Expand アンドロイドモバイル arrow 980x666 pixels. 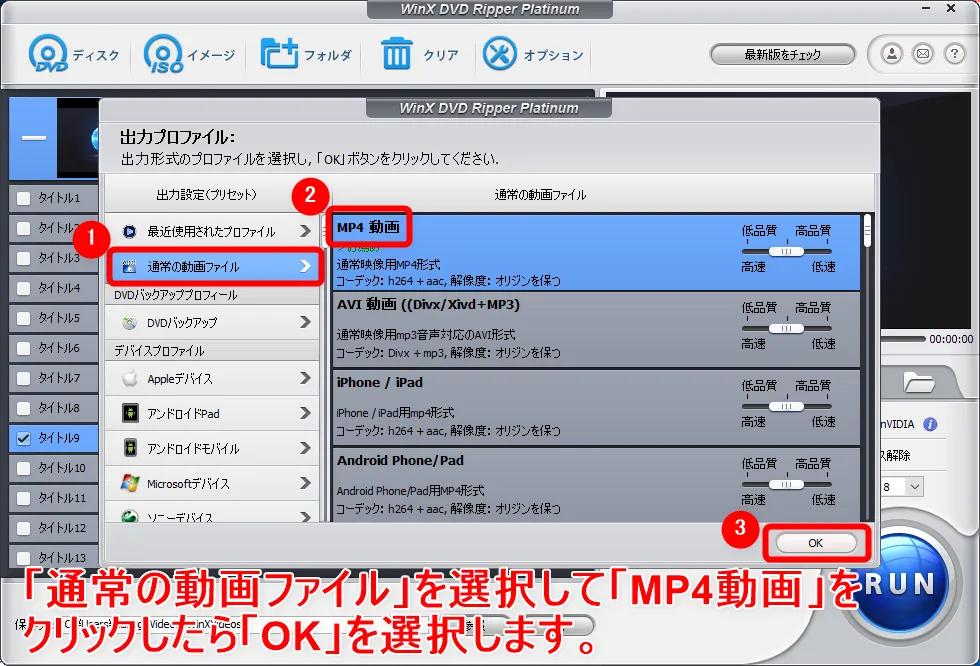tap(305, 448)
